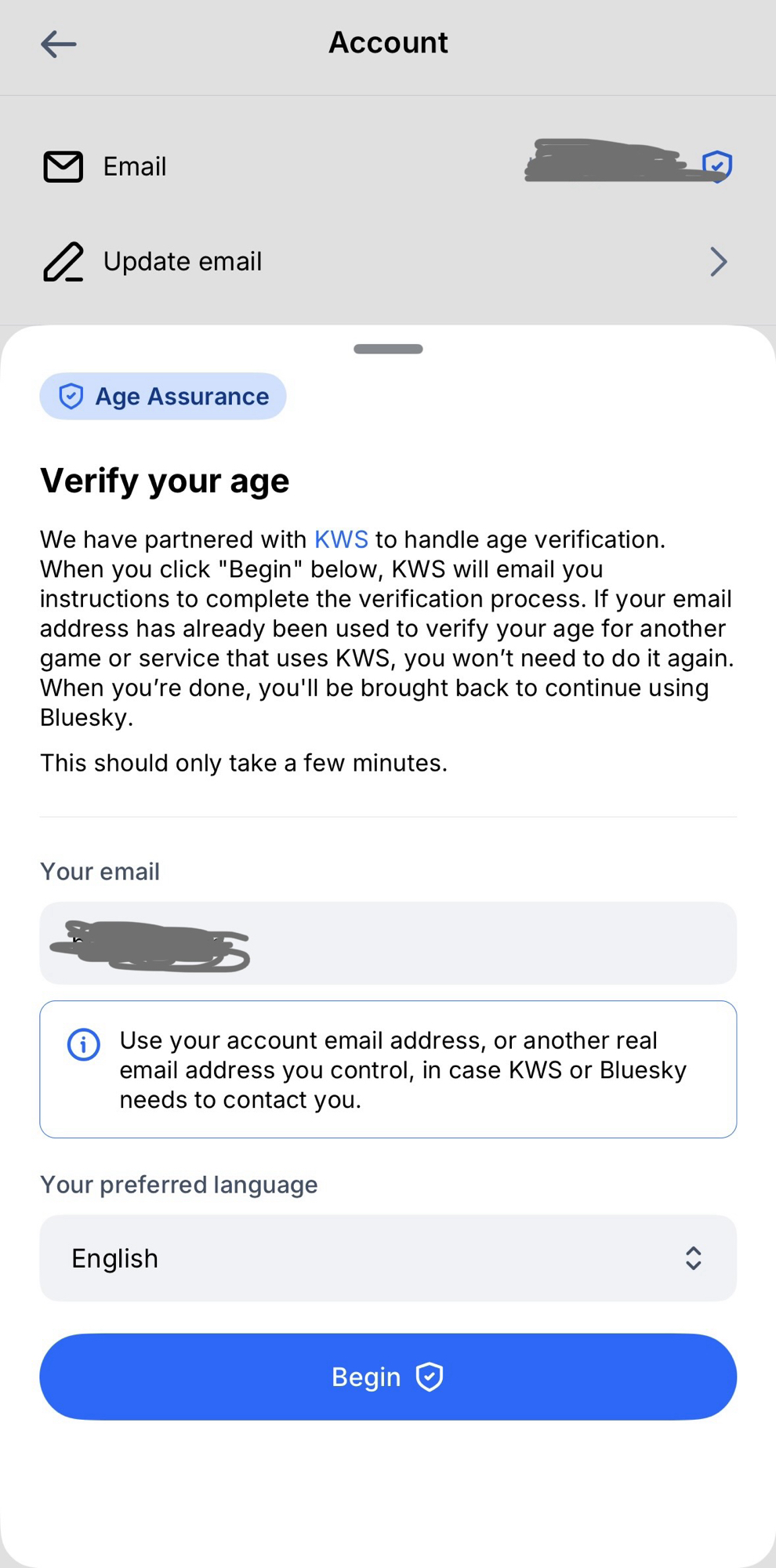The height and width of the screenshot is (1568, 776).
Task: Select the Email row label
Action: pos(135,166)
